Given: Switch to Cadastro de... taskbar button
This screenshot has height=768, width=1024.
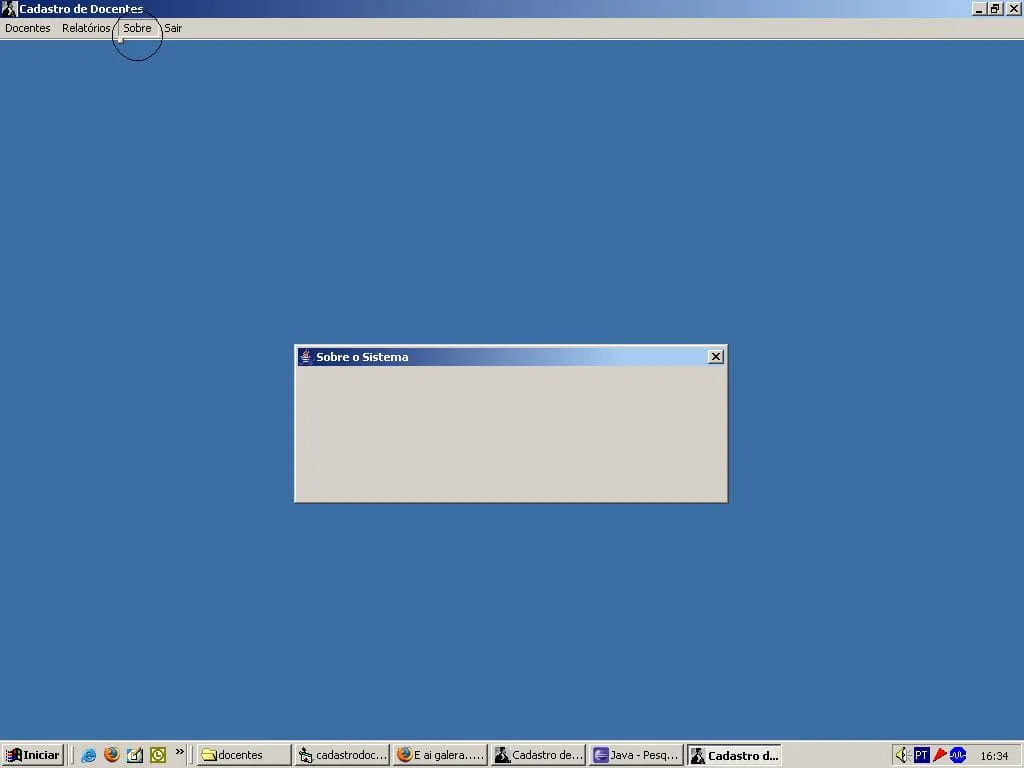Looking at the screenshot, I should point(538,755).
